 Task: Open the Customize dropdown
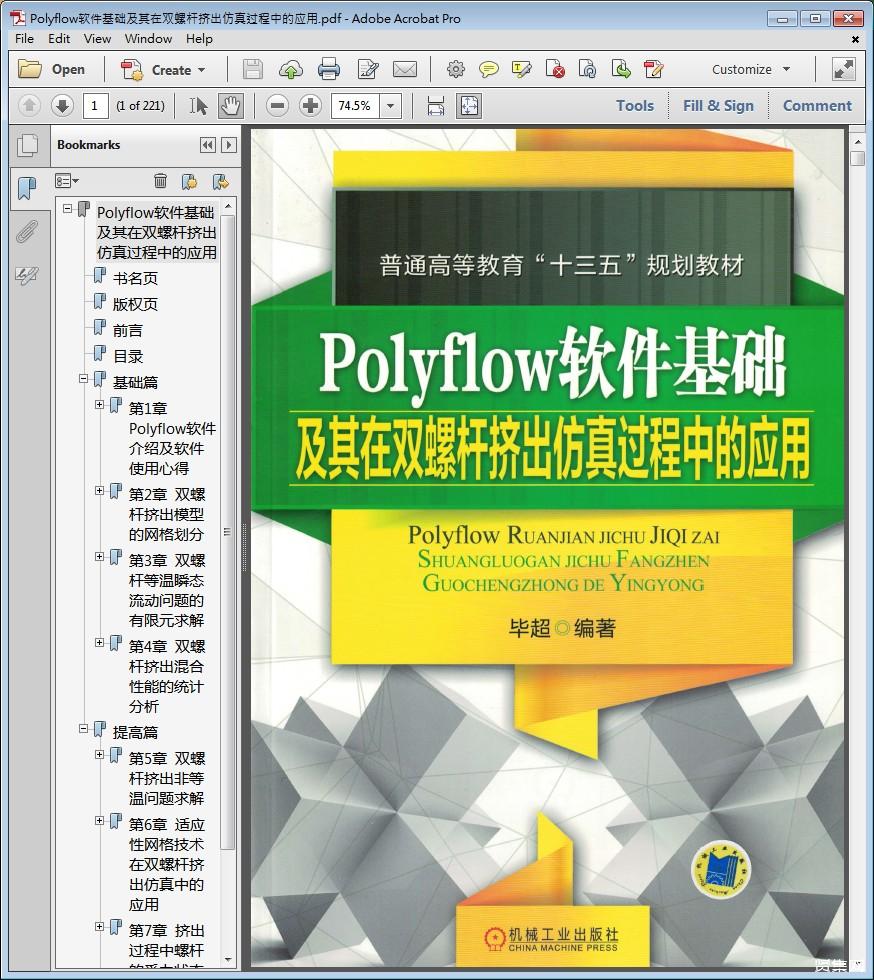click(x=751, y=69)
